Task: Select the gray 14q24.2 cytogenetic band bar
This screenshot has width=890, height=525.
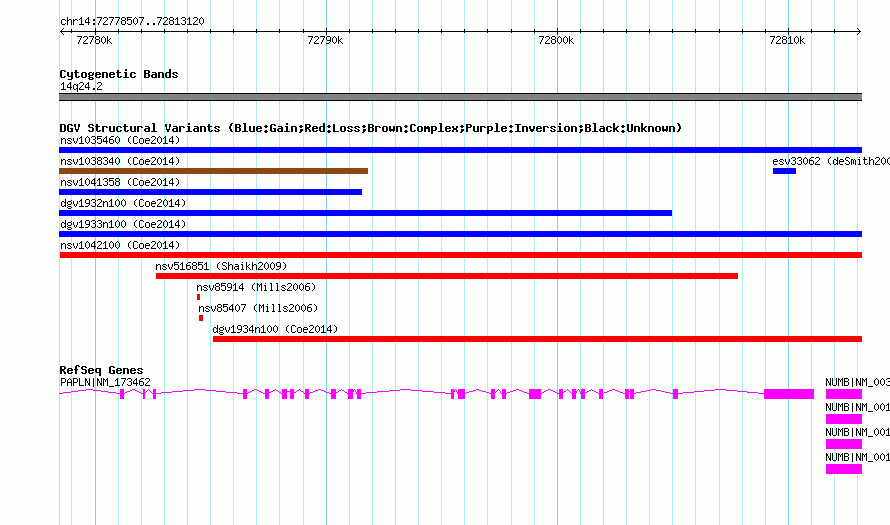Action: tap(460, 97)
